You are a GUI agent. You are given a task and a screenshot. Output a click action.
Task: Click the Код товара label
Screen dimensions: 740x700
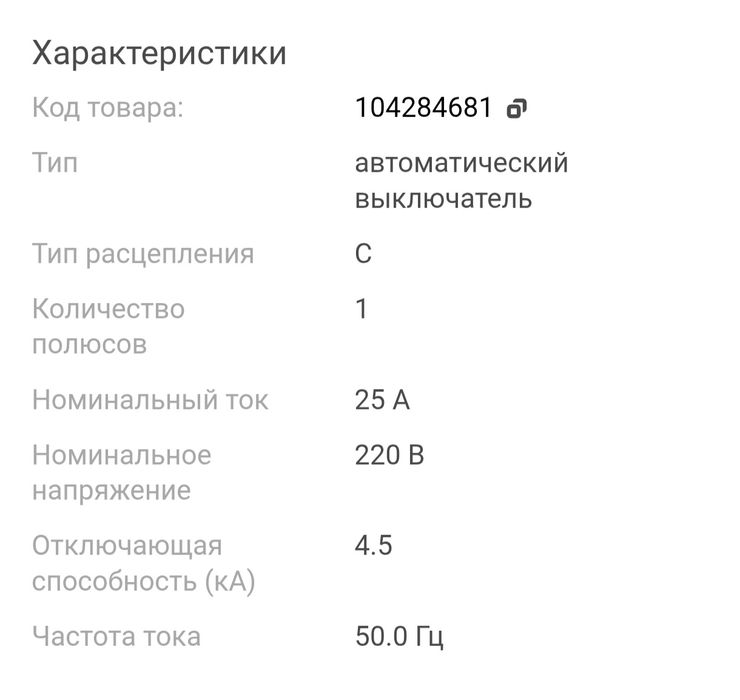(x=108, y=108)
